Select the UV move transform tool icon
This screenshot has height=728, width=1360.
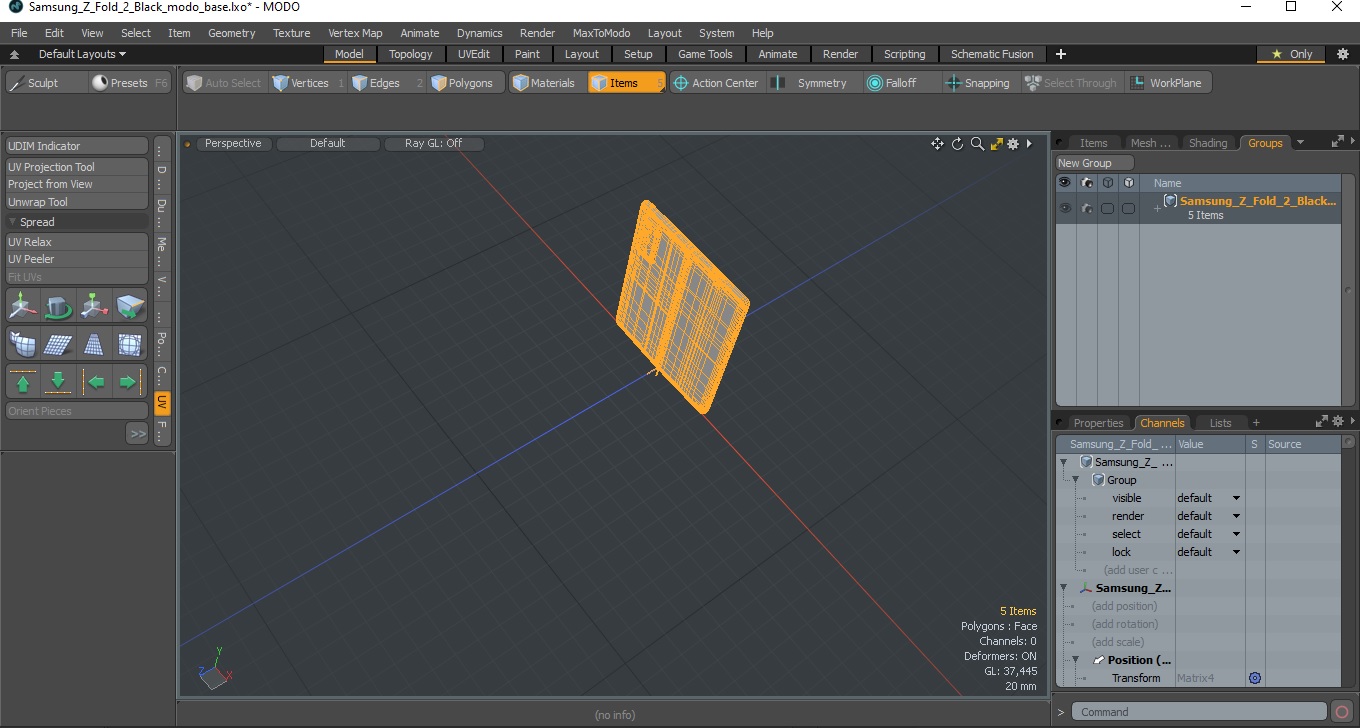coord(23,306)
